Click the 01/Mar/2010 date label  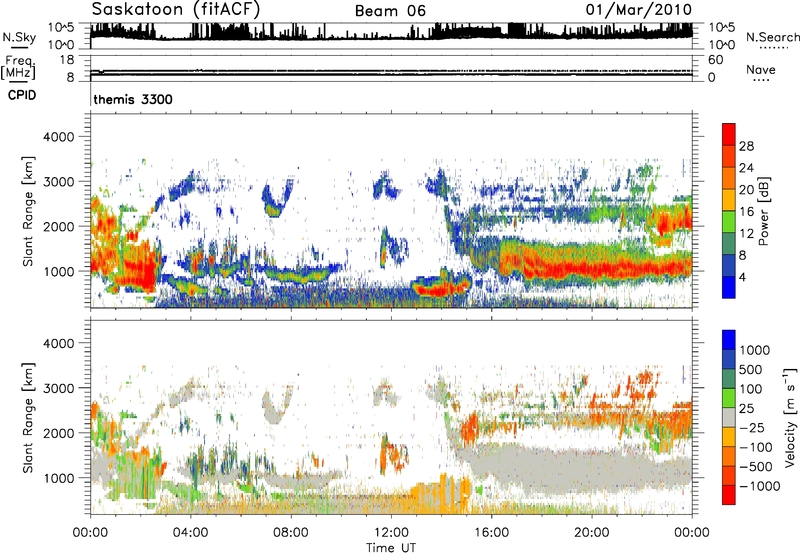point(639,9)
